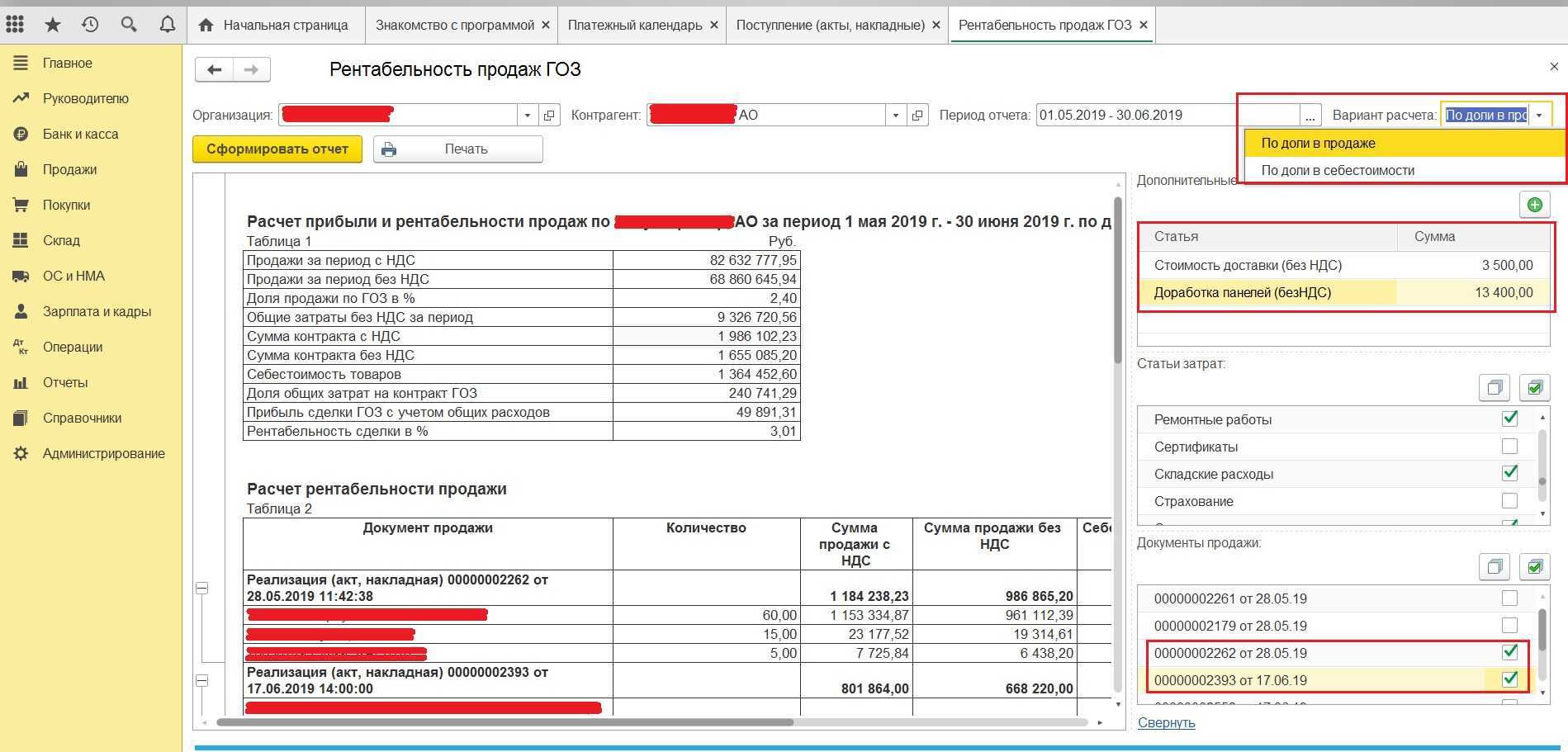The image size is (1568, 752).
Task: Open the Search magnifier icon
Action: tap(129, 25)
